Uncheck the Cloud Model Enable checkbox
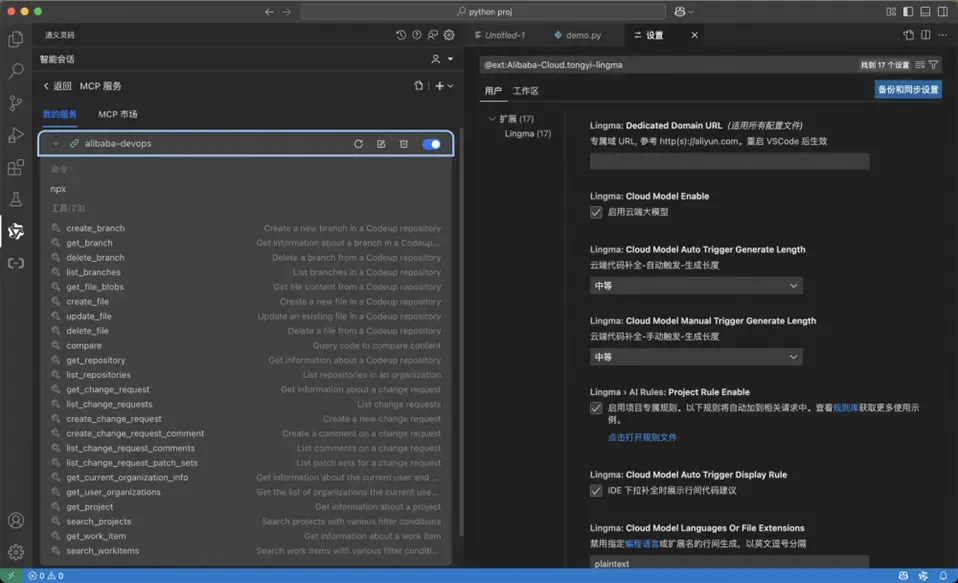 (x=596, y=212)
